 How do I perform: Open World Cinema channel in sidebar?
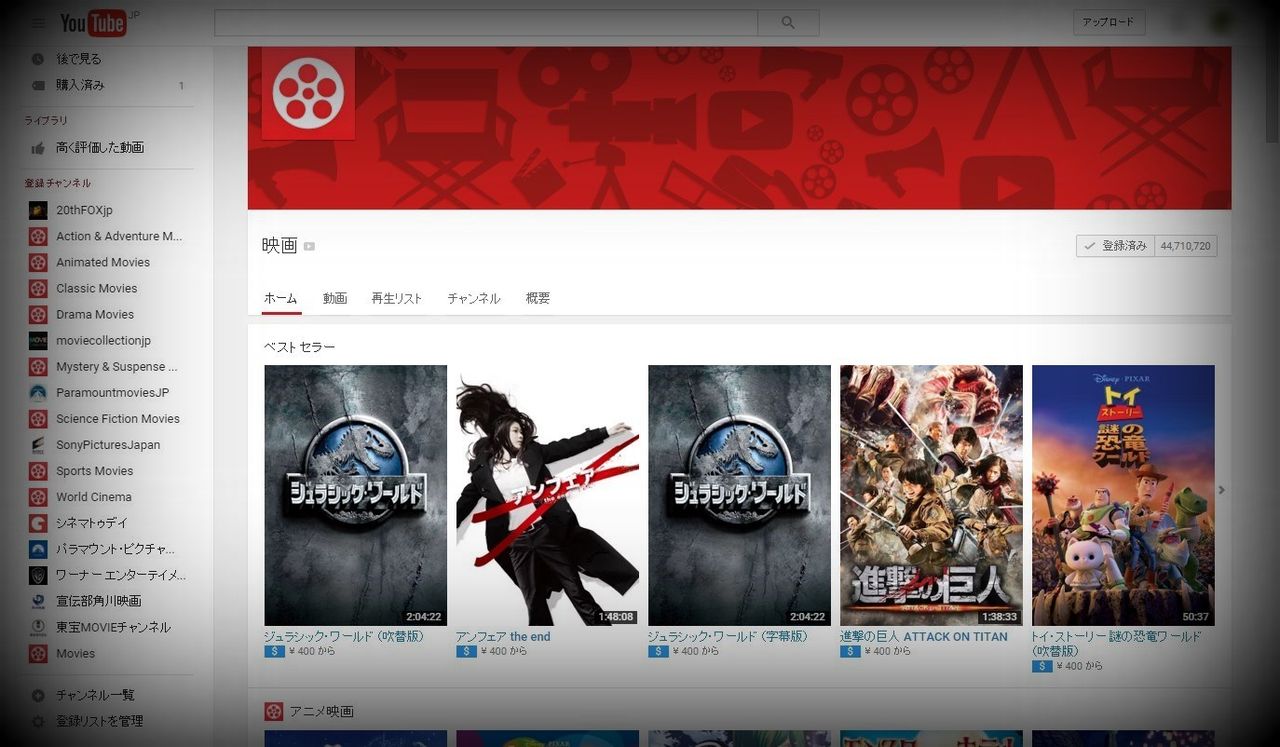point(94,496)
